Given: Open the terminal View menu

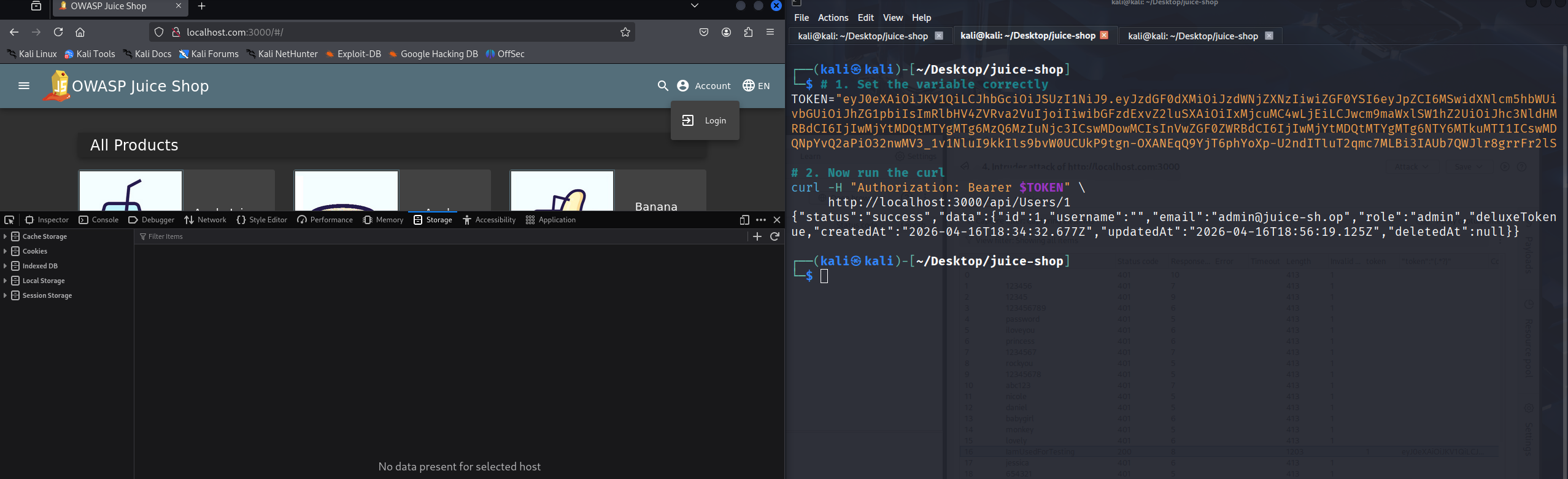Looking at the screenshot, I should click(892, 18).
